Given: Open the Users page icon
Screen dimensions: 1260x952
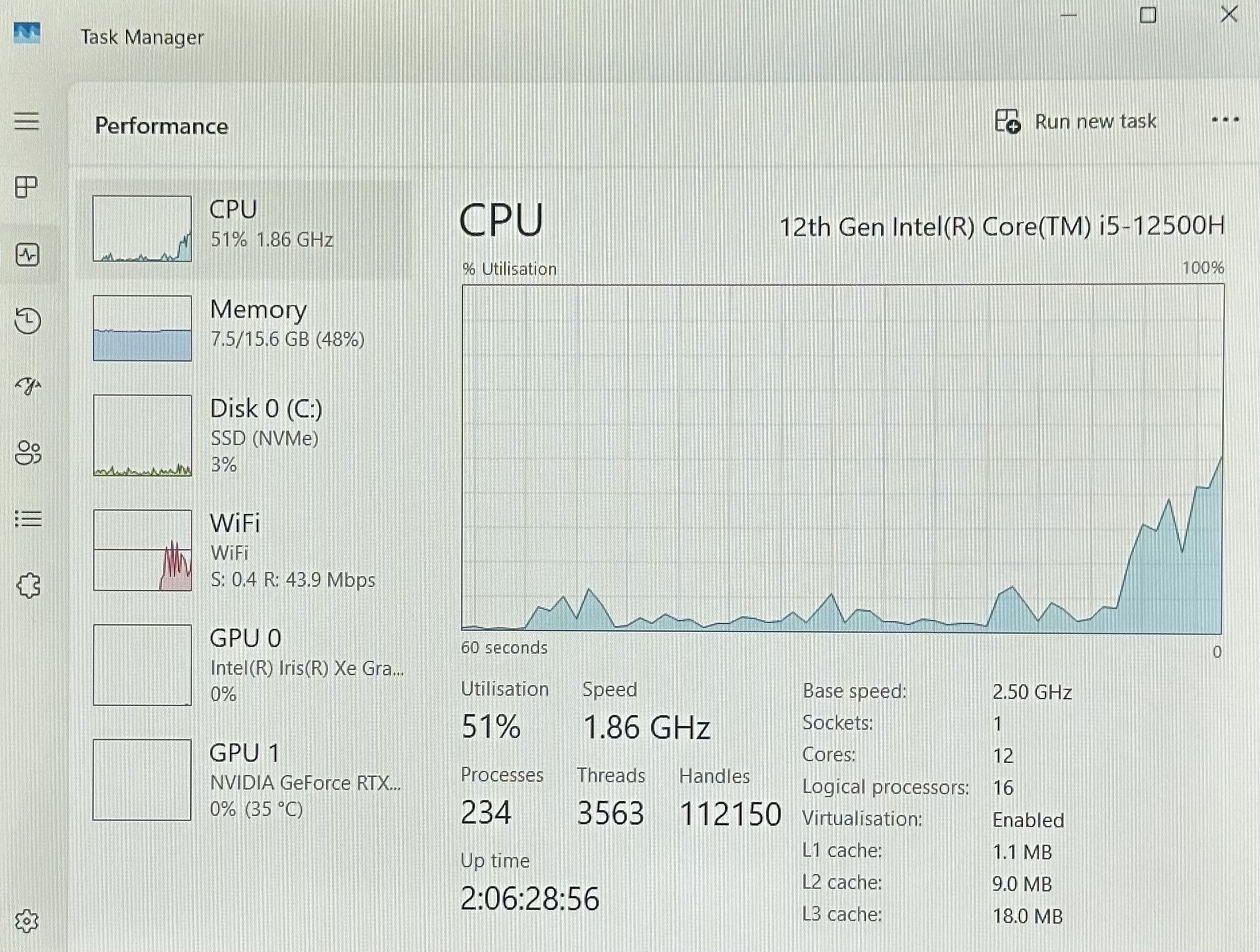Looking at the screenshot, I should point(28,453).
